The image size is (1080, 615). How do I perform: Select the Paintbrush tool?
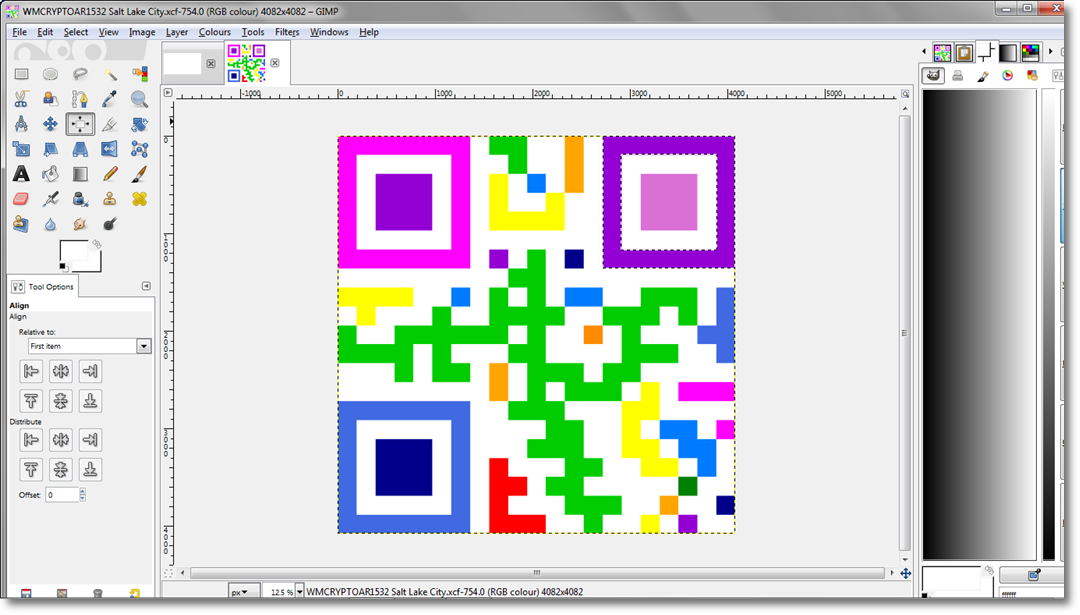139,174
